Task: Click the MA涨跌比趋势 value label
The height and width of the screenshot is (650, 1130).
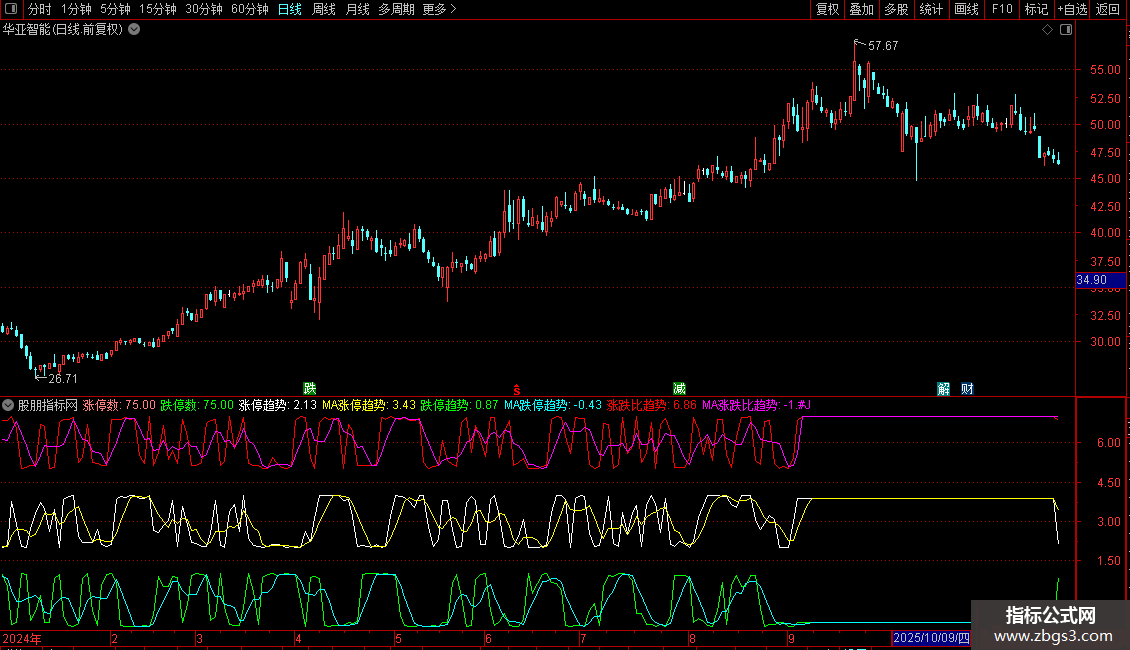Action: point(757,406)
